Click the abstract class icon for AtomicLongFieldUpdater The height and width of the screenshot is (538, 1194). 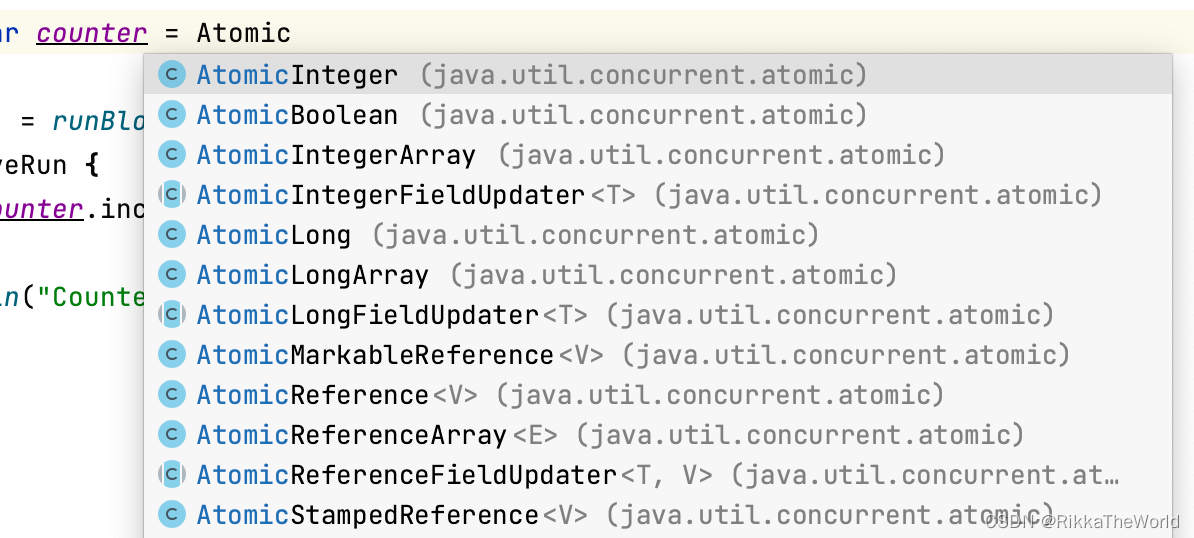tap(173, 315)
